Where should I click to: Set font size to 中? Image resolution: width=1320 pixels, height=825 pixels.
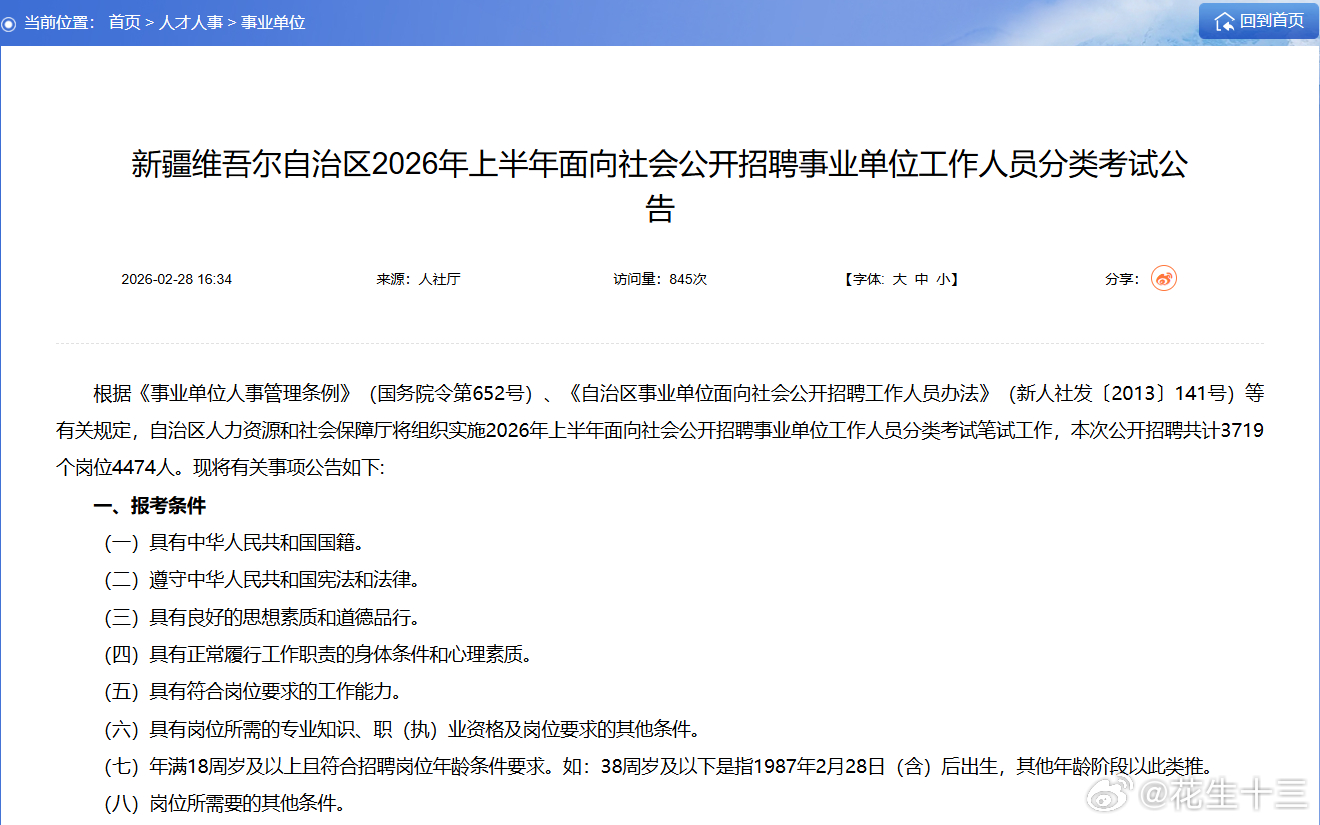pos(922,279)
